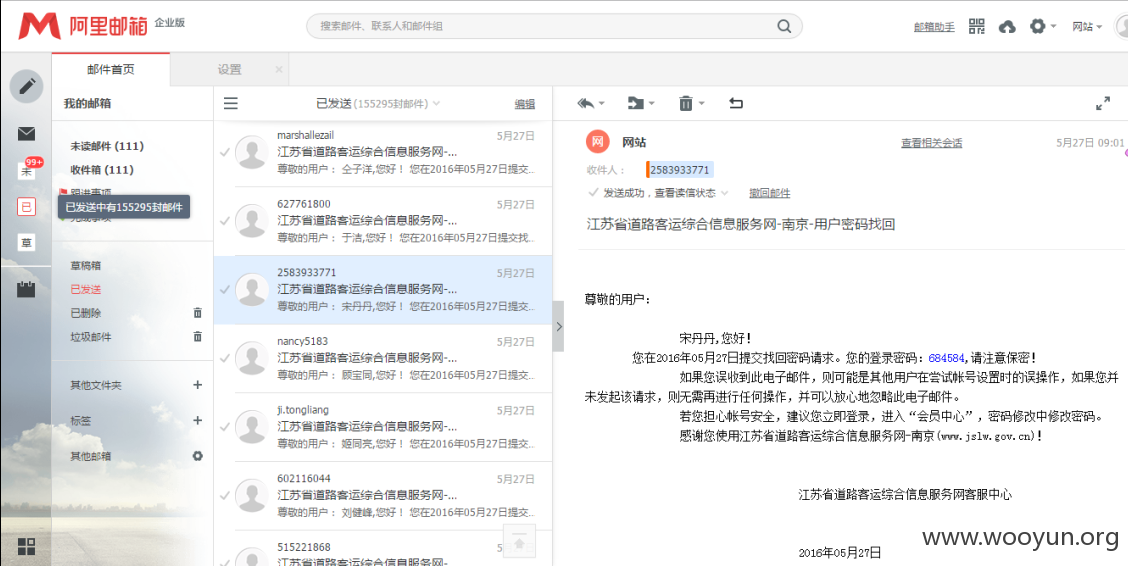The width and height of the screenshot is (1128, 566).
Task: Click the user avatar in header
Action: point(1122,27)
